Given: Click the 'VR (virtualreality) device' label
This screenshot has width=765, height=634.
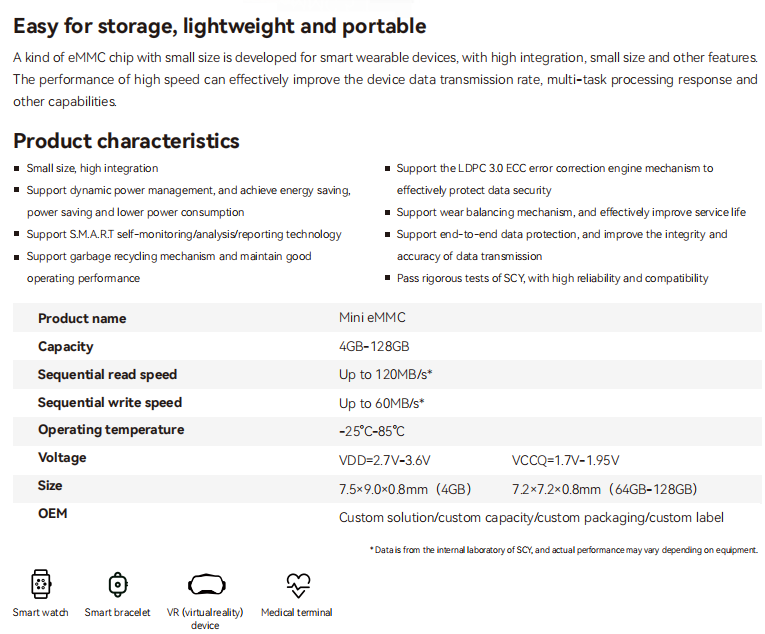Looking at the screenshot, I should tap(205, 618).
